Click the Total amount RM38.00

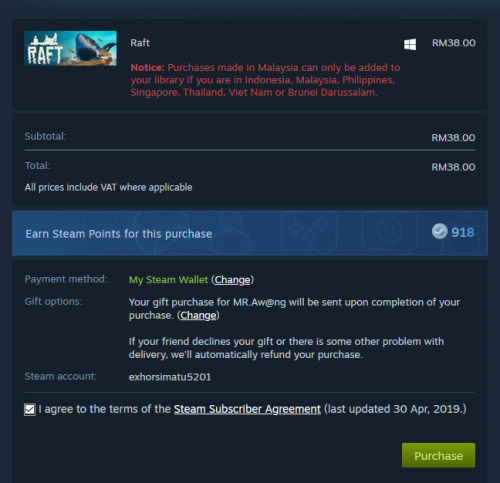click(x=453, y=167)
